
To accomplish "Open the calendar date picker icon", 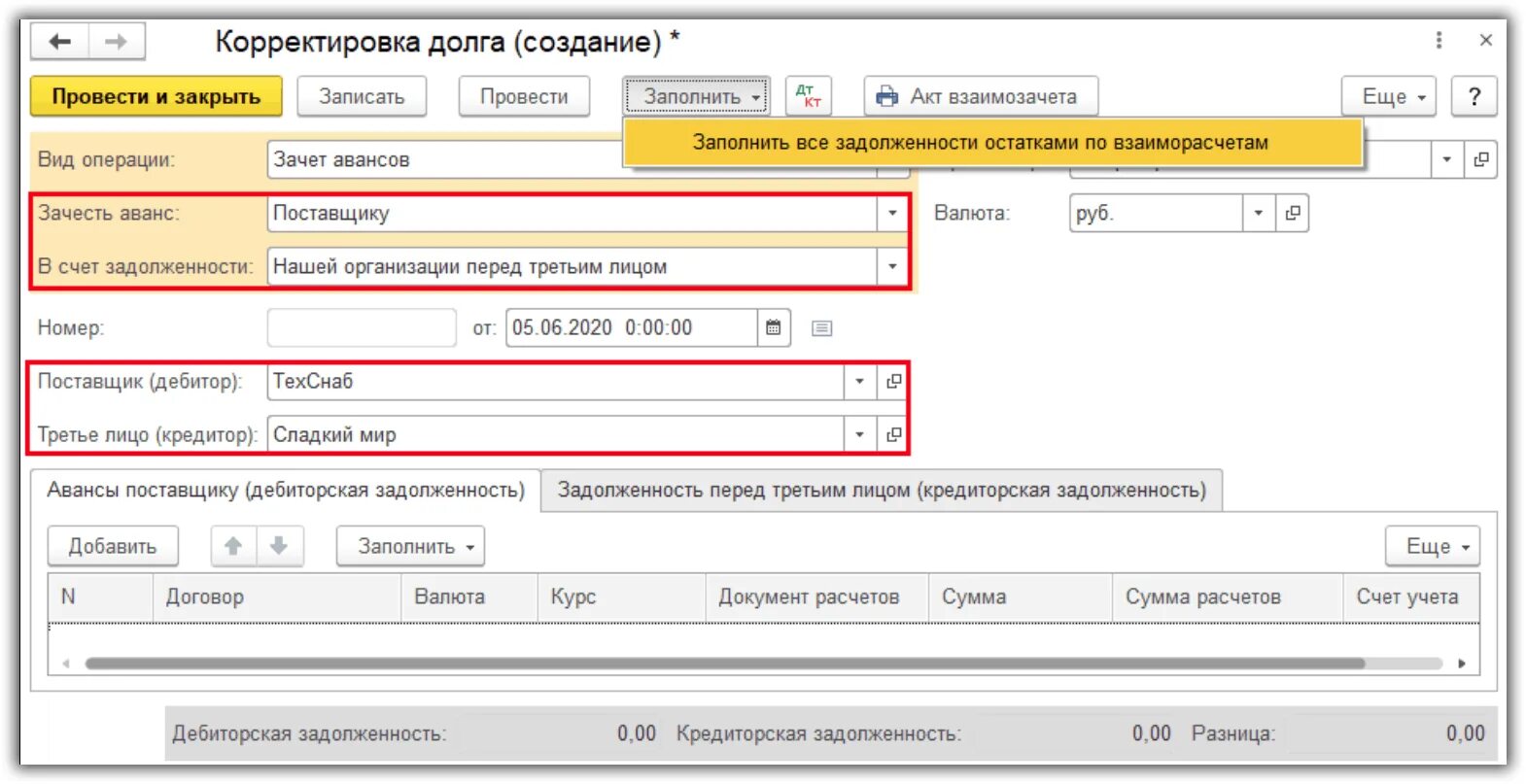I will (774, 328).
